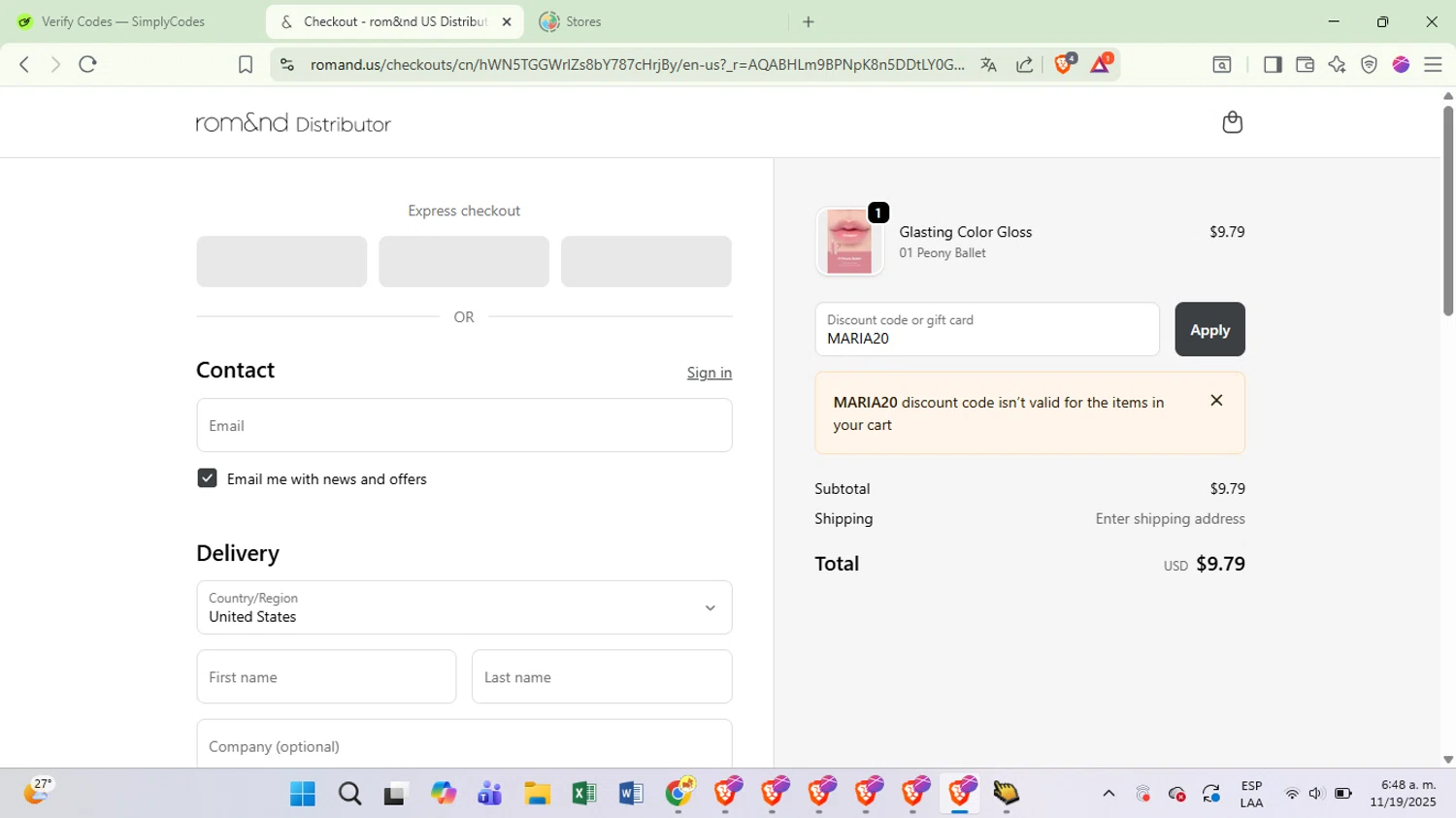This screenshot has height=818, width=1456.
Task: Open Brave Wallet icon
Action: (1305, 64)
